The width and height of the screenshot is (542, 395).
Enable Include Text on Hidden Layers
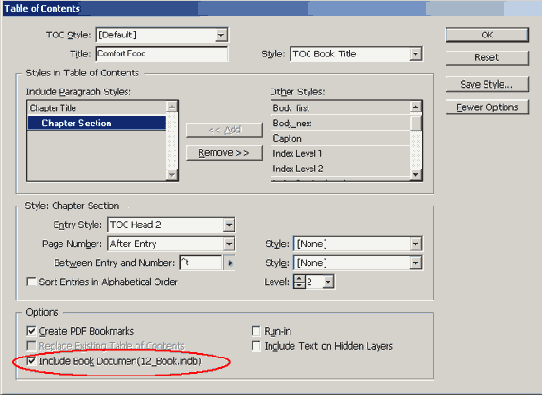256,346
